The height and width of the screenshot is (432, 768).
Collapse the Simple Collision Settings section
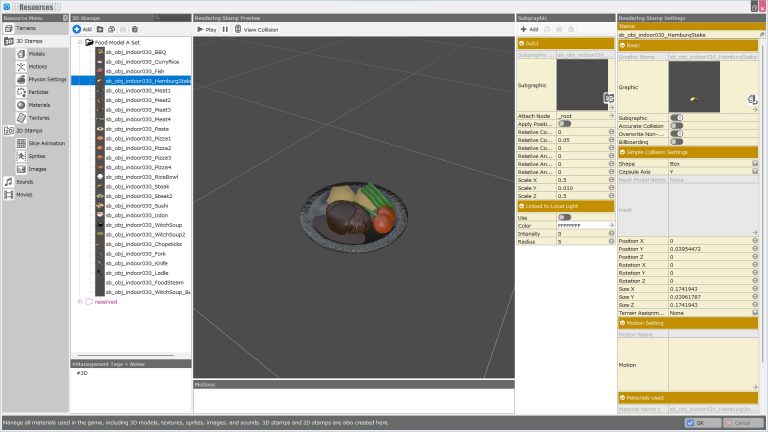(622, 152)
